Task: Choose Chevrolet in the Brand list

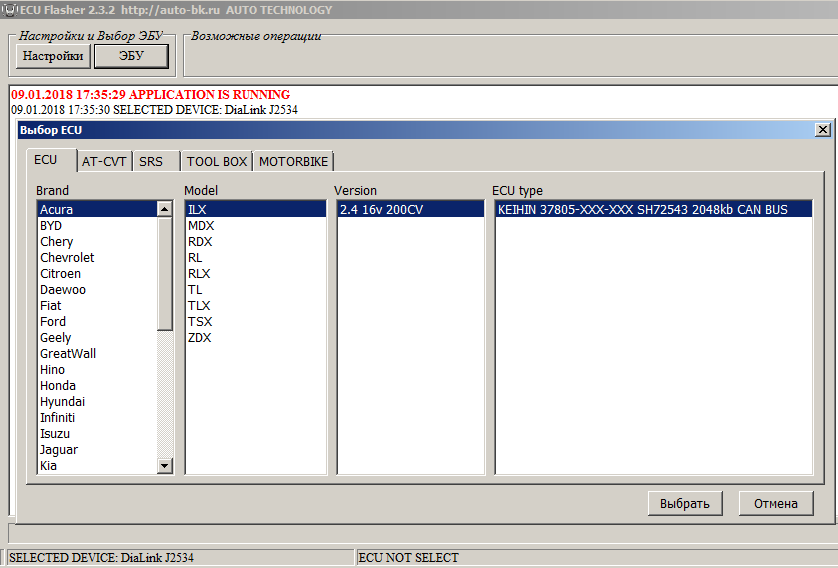Action: point(97,258)
